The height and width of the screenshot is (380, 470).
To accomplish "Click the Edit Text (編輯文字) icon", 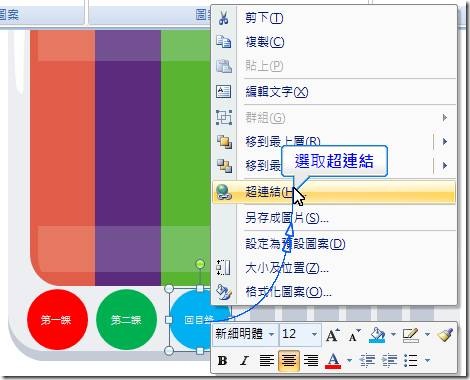I will 224,91.
